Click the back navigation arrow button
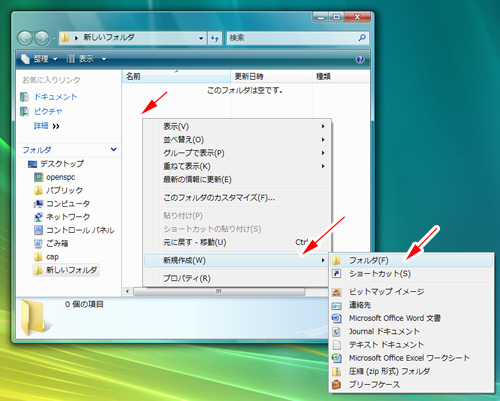 point(25,38)
